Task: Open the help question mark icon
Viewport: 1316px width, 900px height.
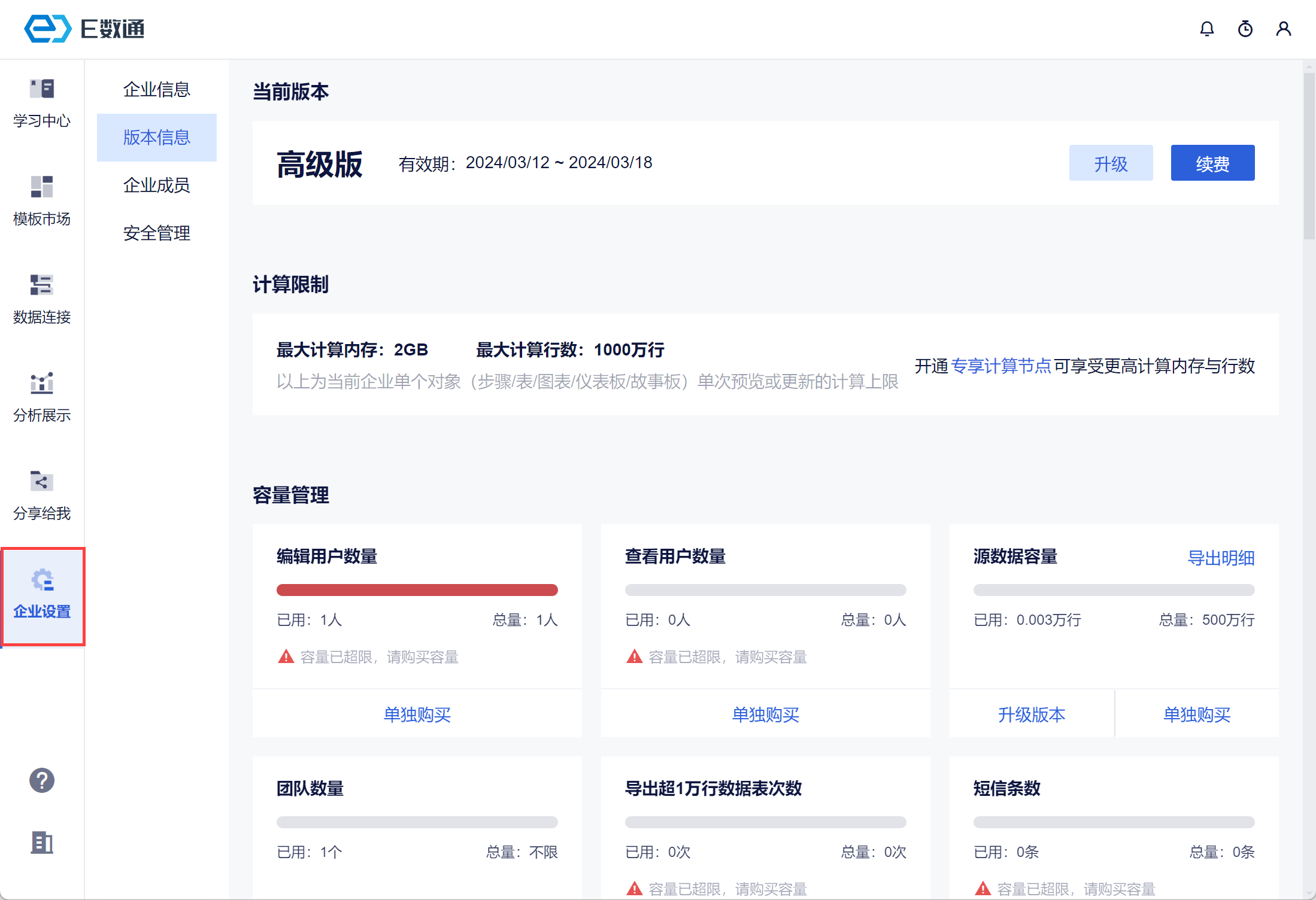Action: tap(42, 780)
